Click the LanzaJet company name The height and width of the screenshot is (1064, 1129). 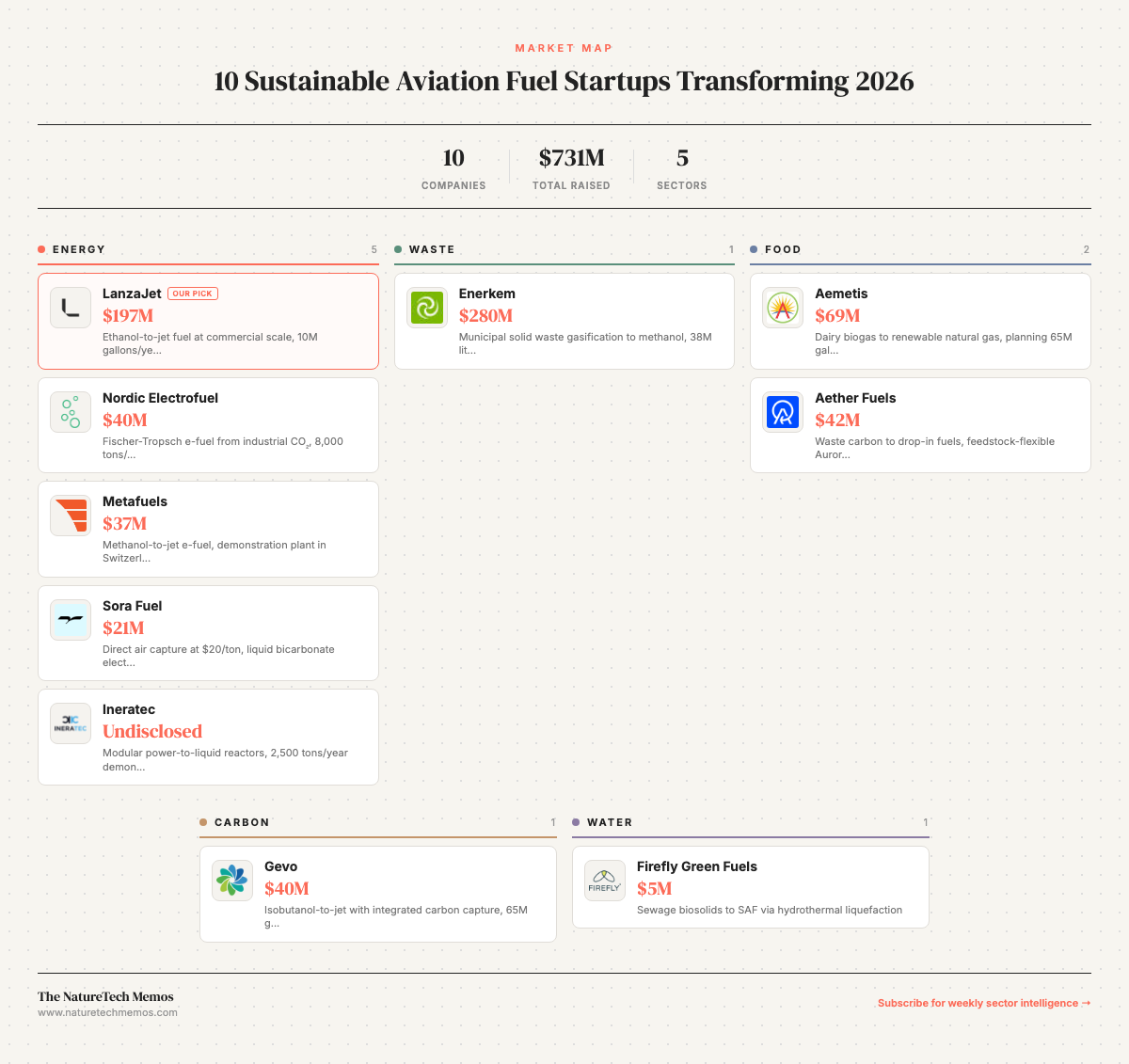132,294
